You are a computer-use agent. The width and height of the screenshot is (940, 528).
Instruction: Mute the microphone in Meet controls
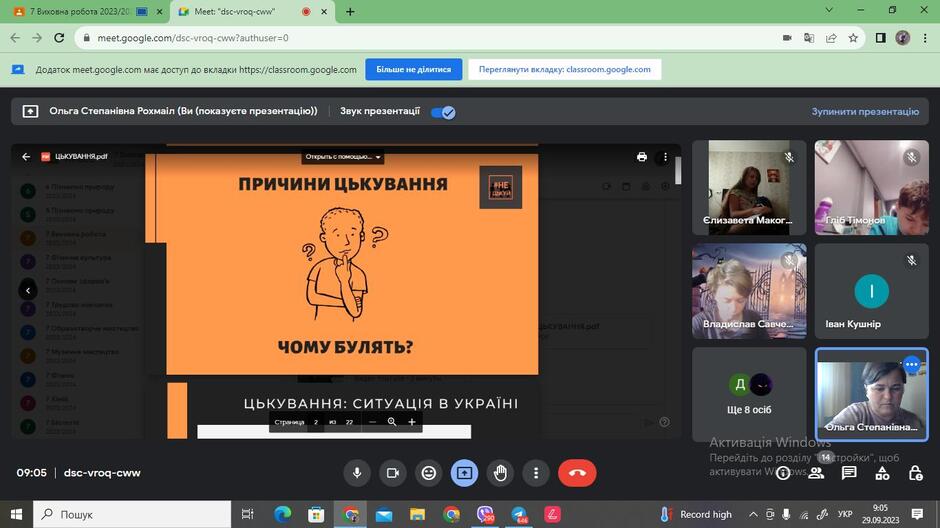point(357,473)
